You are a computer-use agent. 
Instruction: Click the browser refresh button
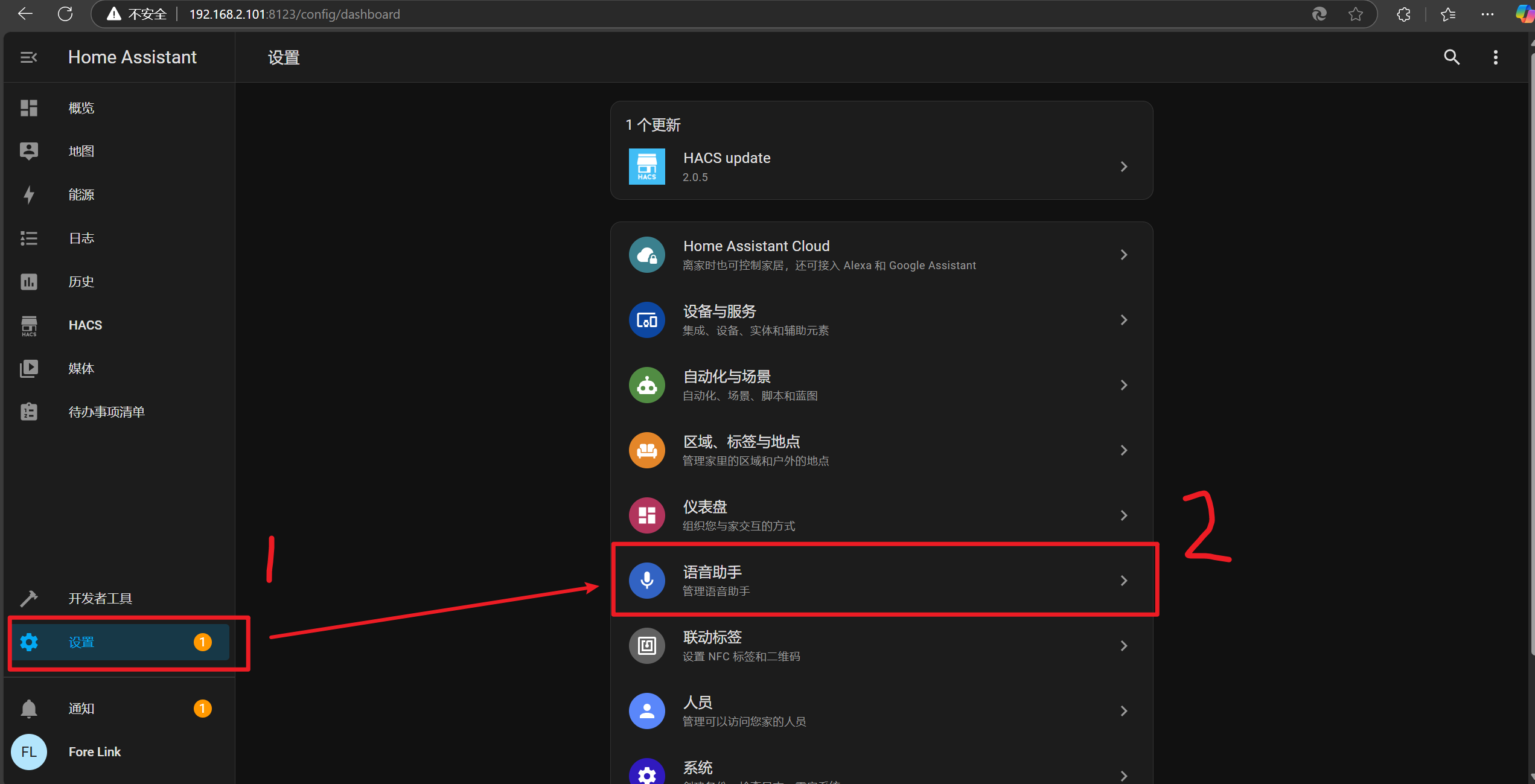65,14
